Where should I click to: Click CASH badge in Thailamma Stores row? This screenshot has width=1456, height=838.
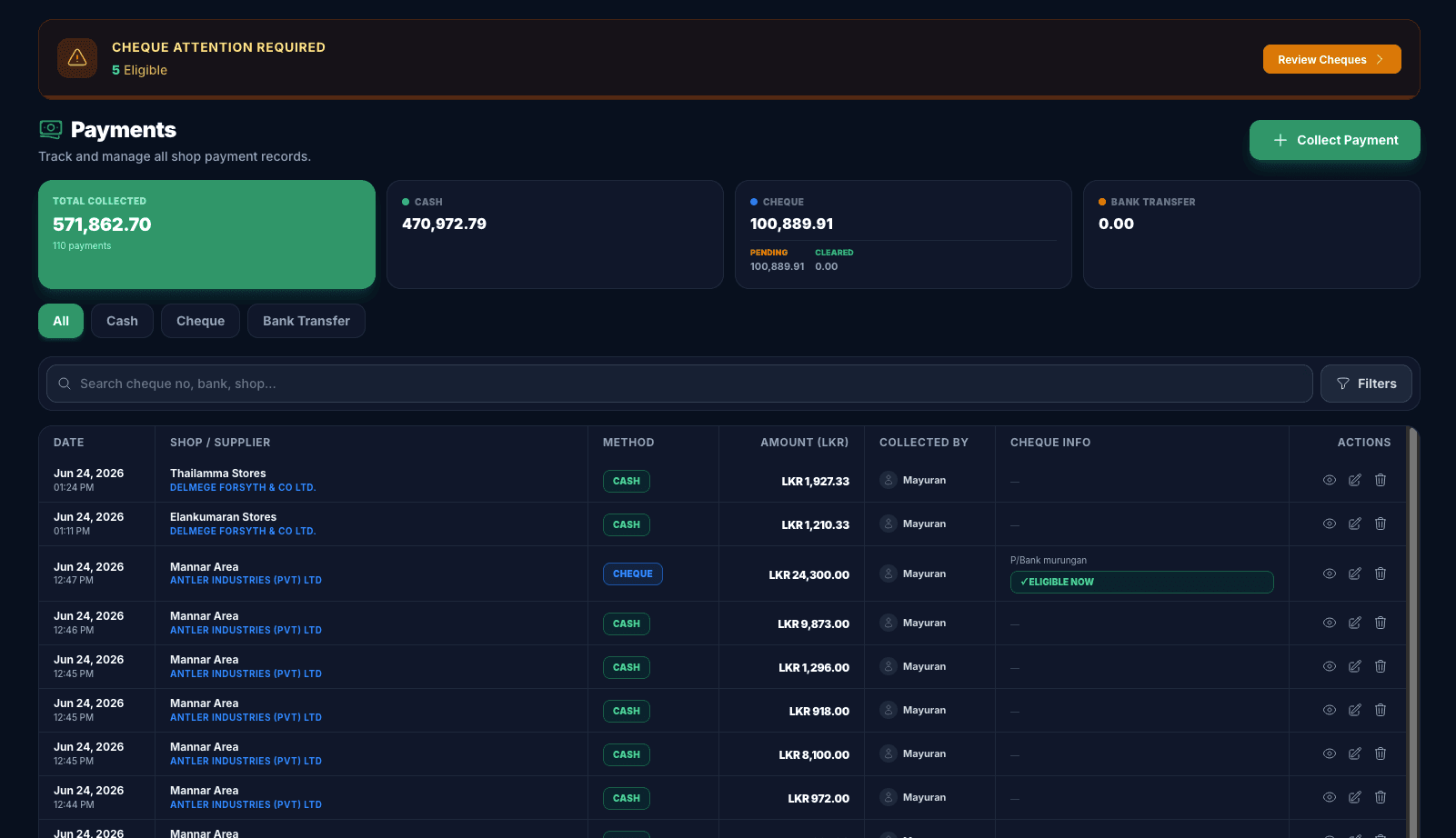tap(627, 481)
